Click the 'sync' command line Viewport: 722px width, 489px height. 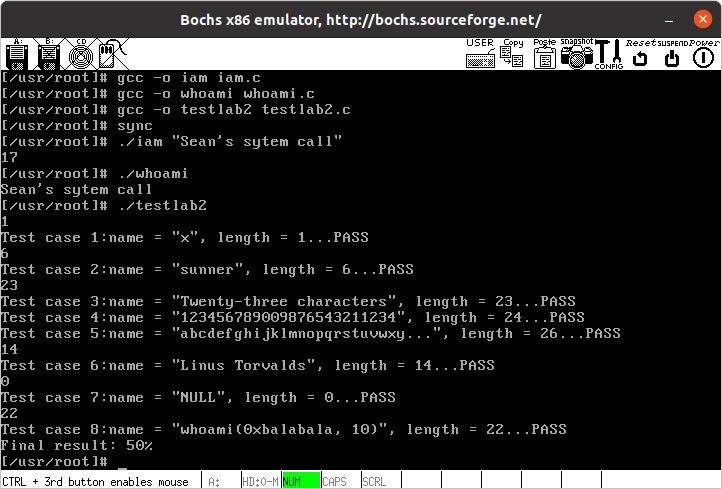76,126
